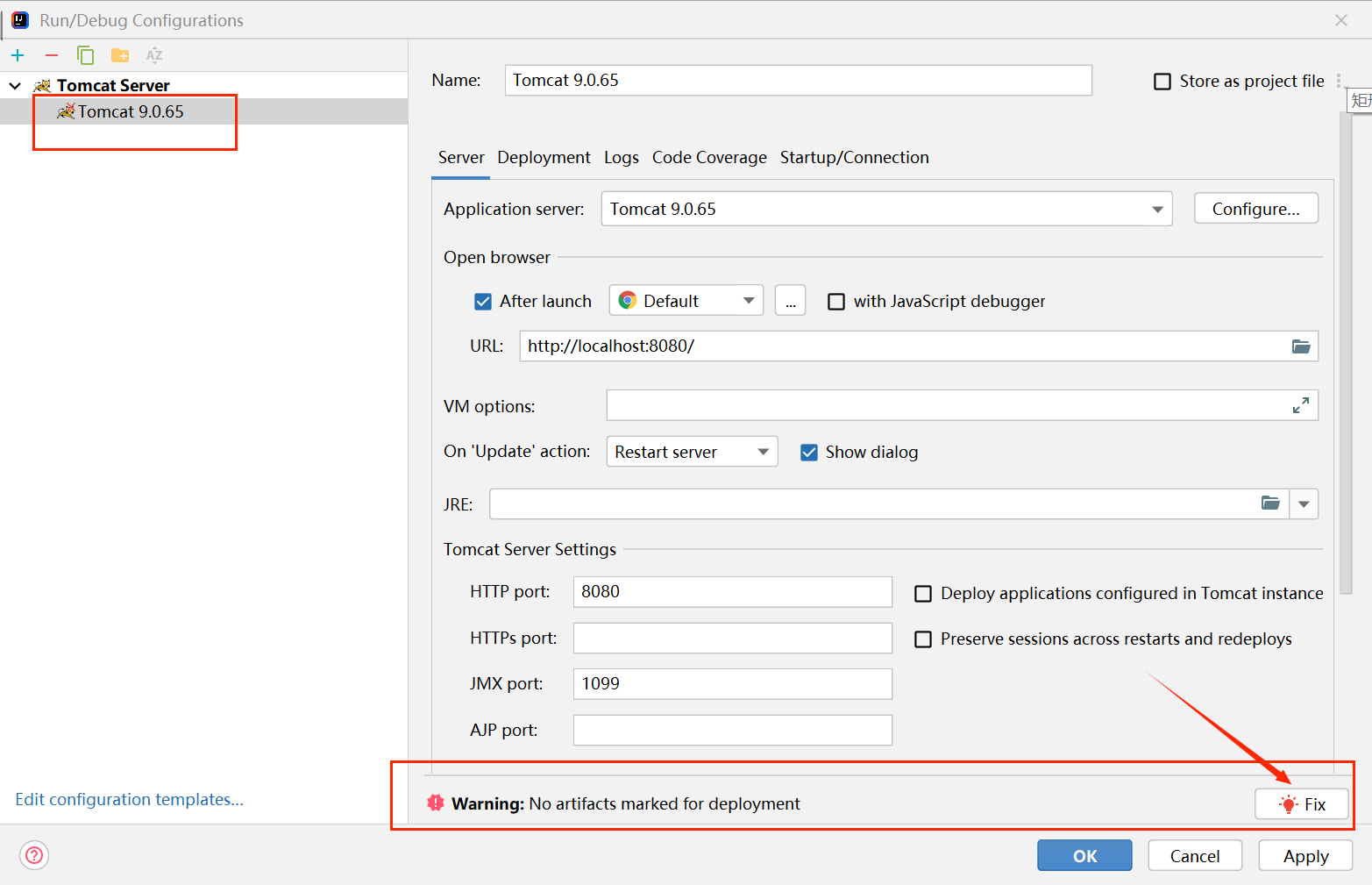1372x885 pixels.
Task: Enable the with JavaScript debugger checkbox
Action: [837, 302]
